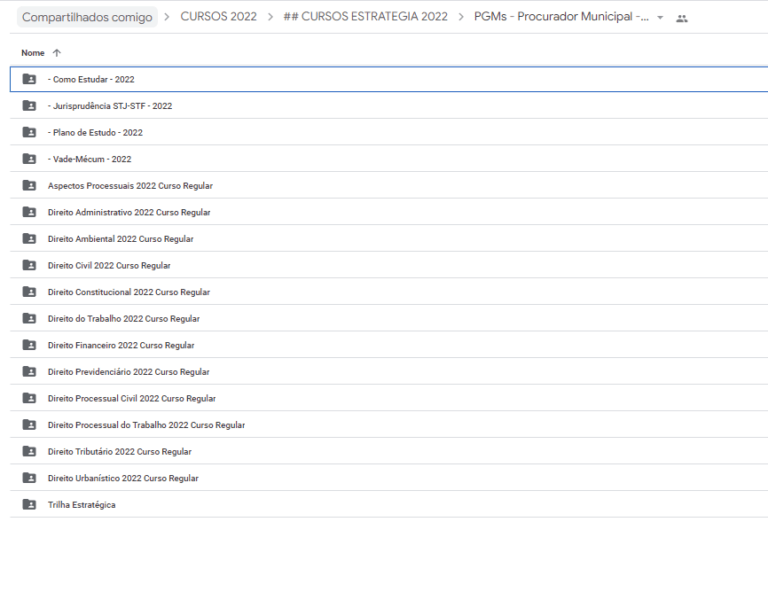Viewport: 768px width, 592px height.
Task: Click the folder icon of Direito Tributário 2022 Curso Regular
Action: click(x=29, y=451)
